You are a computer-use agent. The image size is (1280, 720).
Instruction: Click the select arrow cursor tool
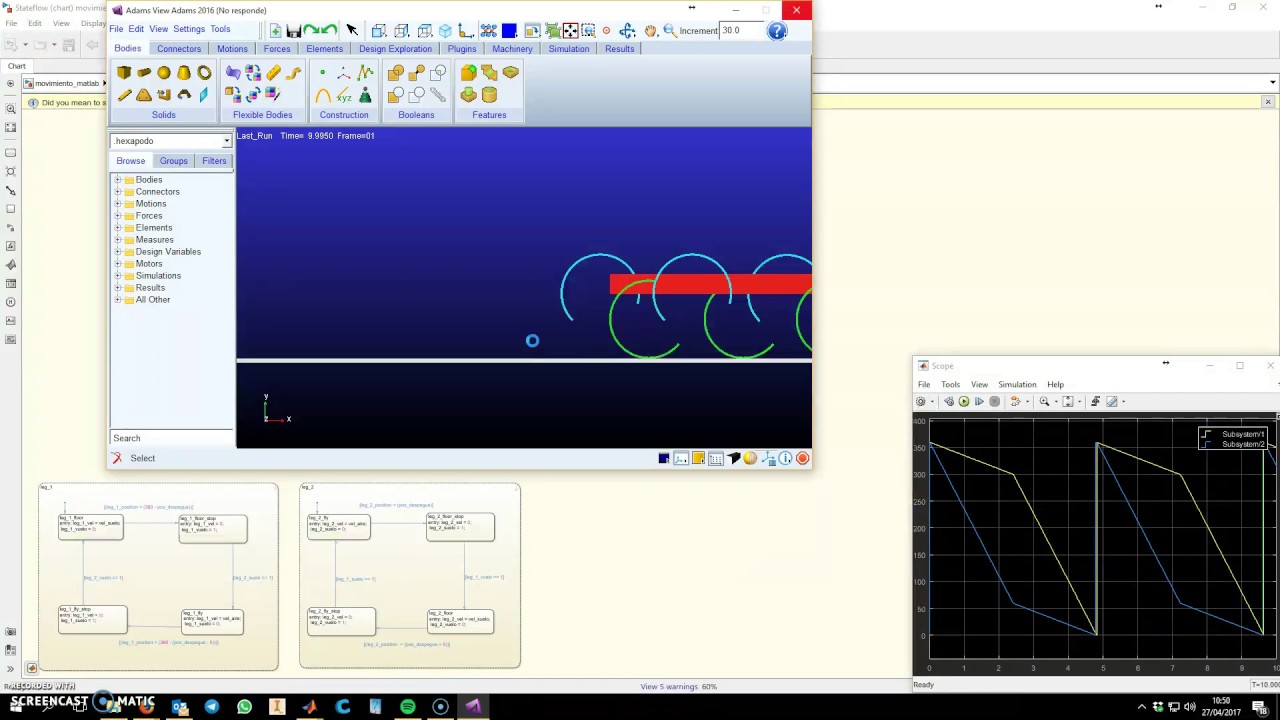click(352, 31)
